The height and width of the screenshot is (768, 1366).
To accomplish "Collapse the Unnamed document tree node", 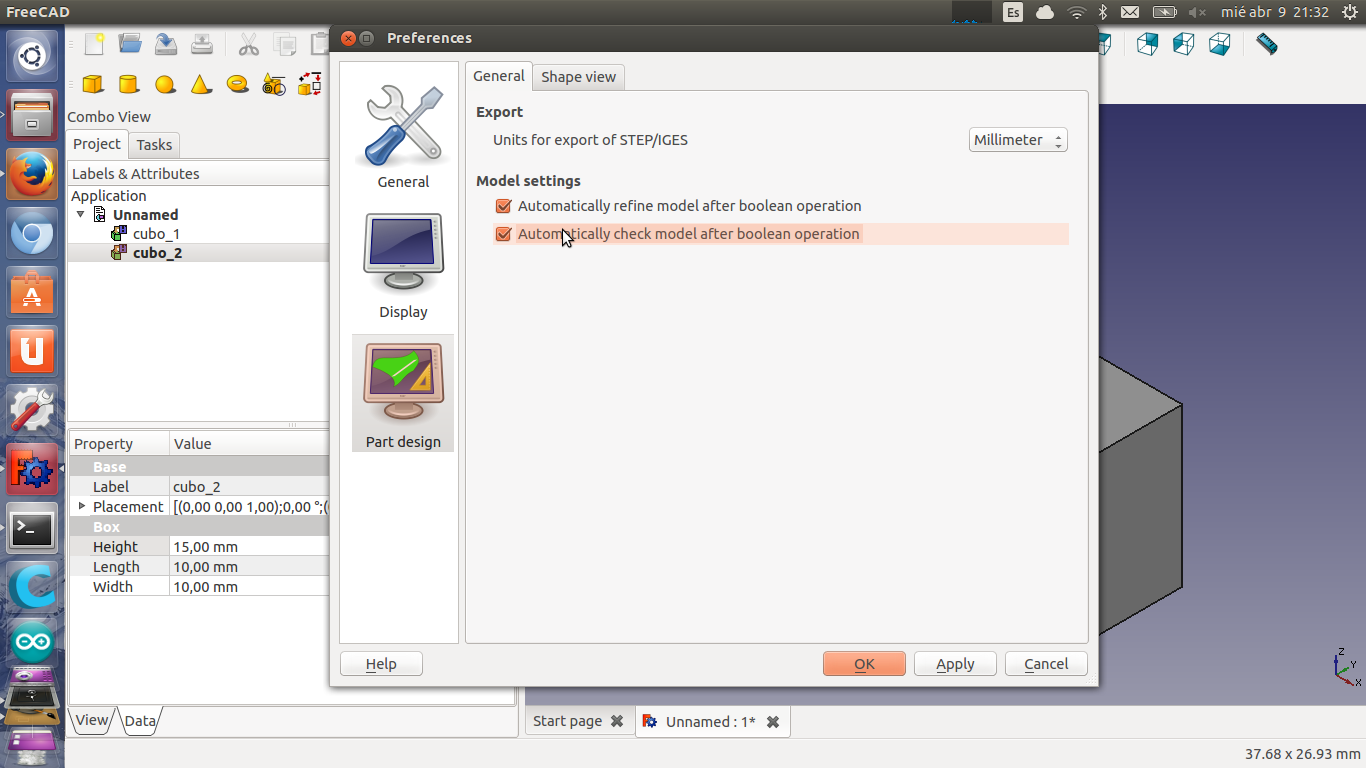I will point(81,215).
